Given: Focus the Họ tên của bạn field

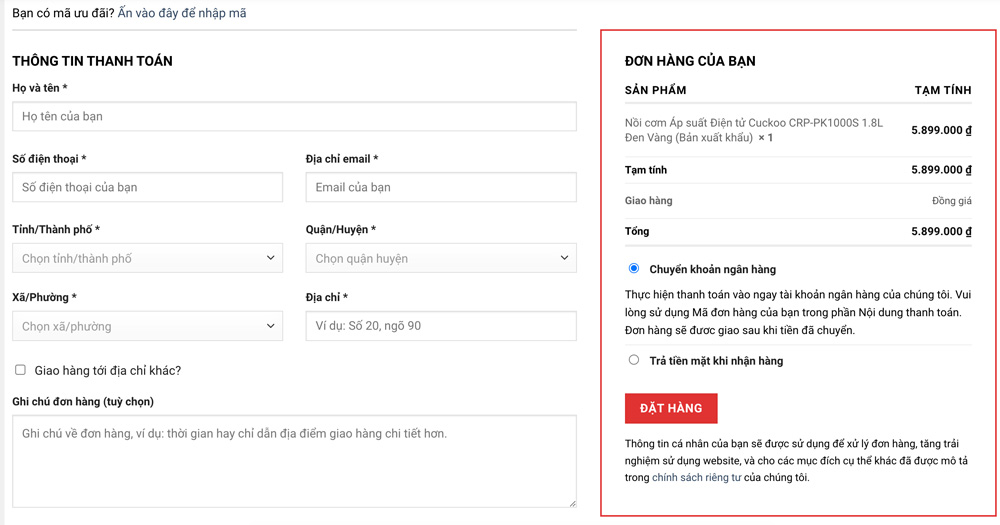Looking at the screenshot, I should (294, 116).
